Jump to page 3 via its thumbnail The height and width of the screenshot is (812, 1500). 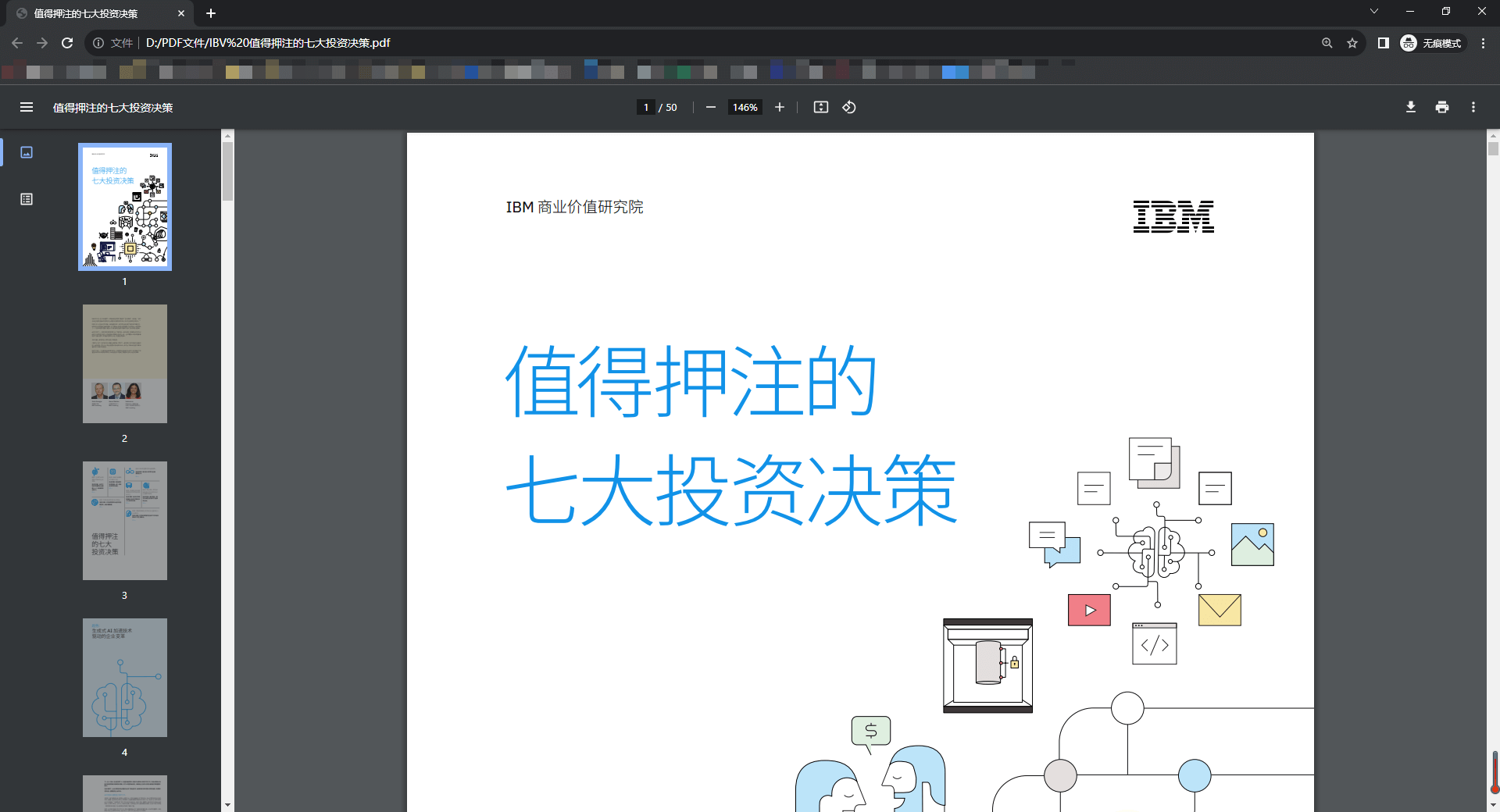[x=124, y=521]
